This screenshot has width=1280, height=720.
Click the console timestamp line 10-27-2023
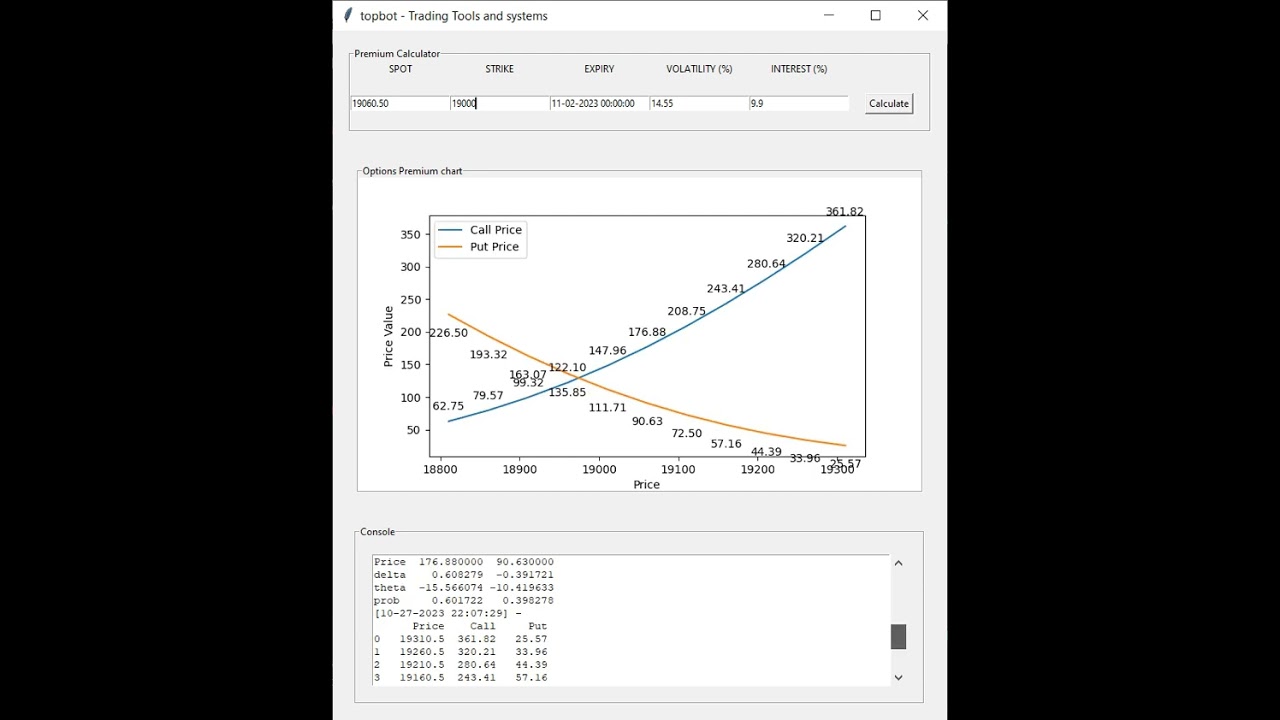click(x=448, y=613)
